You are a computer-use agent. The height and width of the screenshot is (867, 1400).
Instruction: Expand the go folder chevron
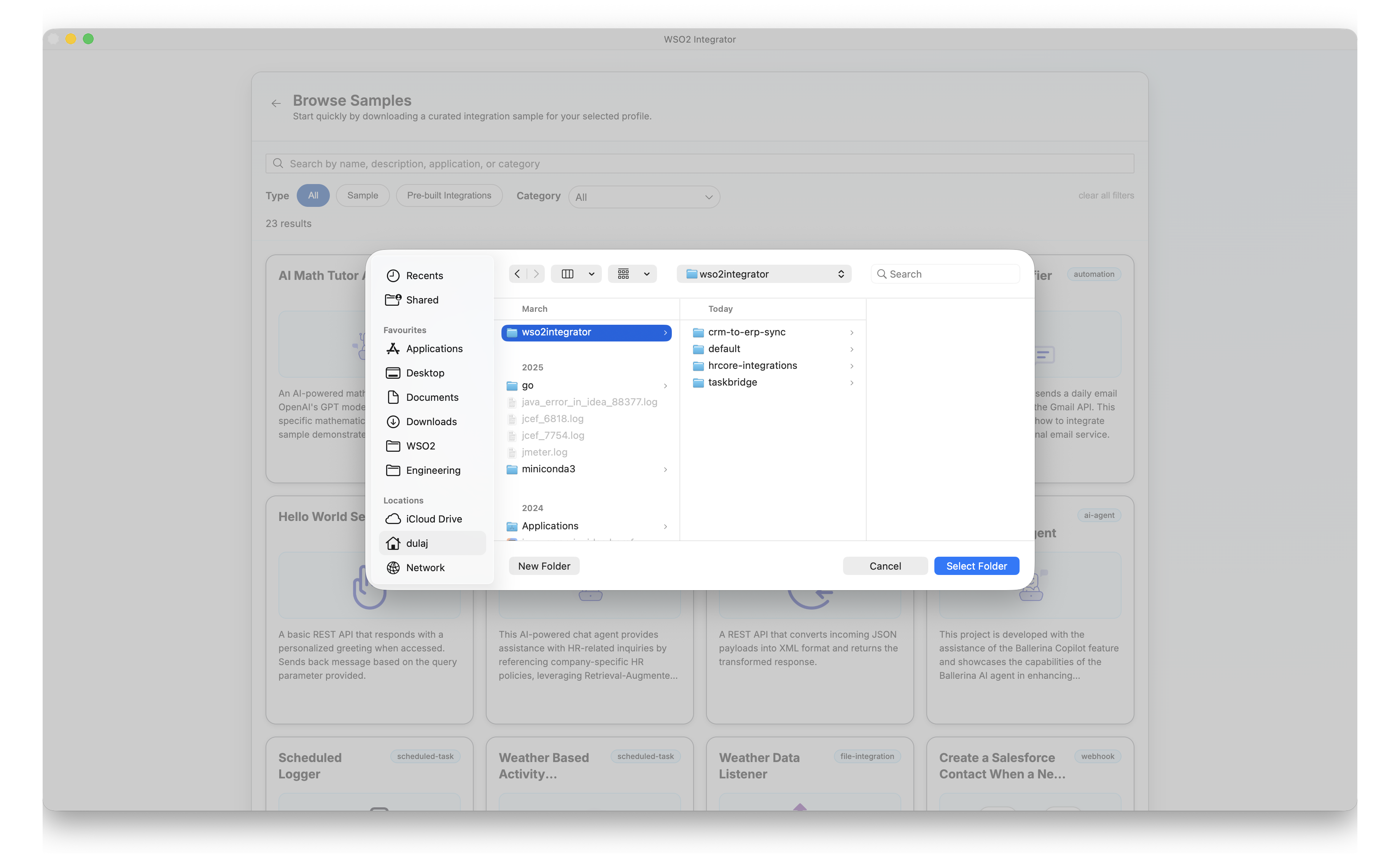[665, 386]
